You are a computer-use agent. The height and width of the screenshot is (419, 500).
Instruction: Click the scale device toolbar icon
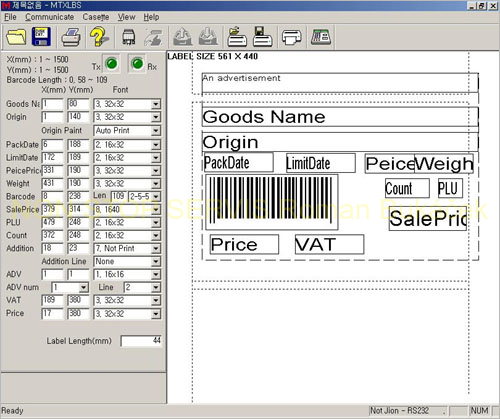[x=129, y=37]
